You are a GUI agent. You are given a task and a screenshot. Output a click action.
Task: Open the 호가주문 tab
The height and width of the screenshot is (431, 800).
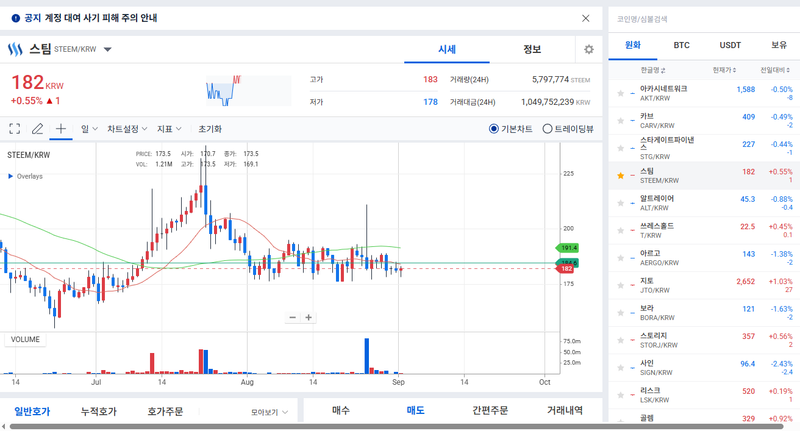click(x=165, y=411)
